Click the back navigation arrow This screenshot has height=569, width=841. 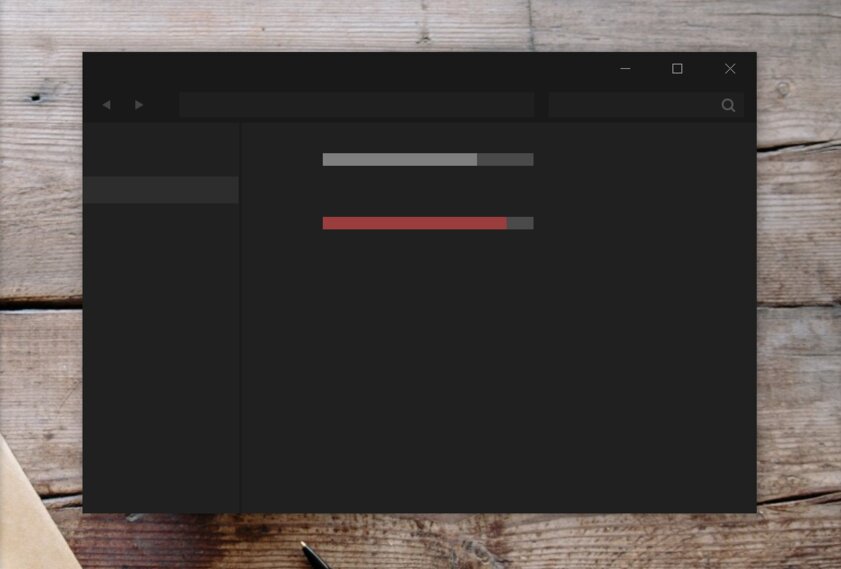(x=106, y=105)
